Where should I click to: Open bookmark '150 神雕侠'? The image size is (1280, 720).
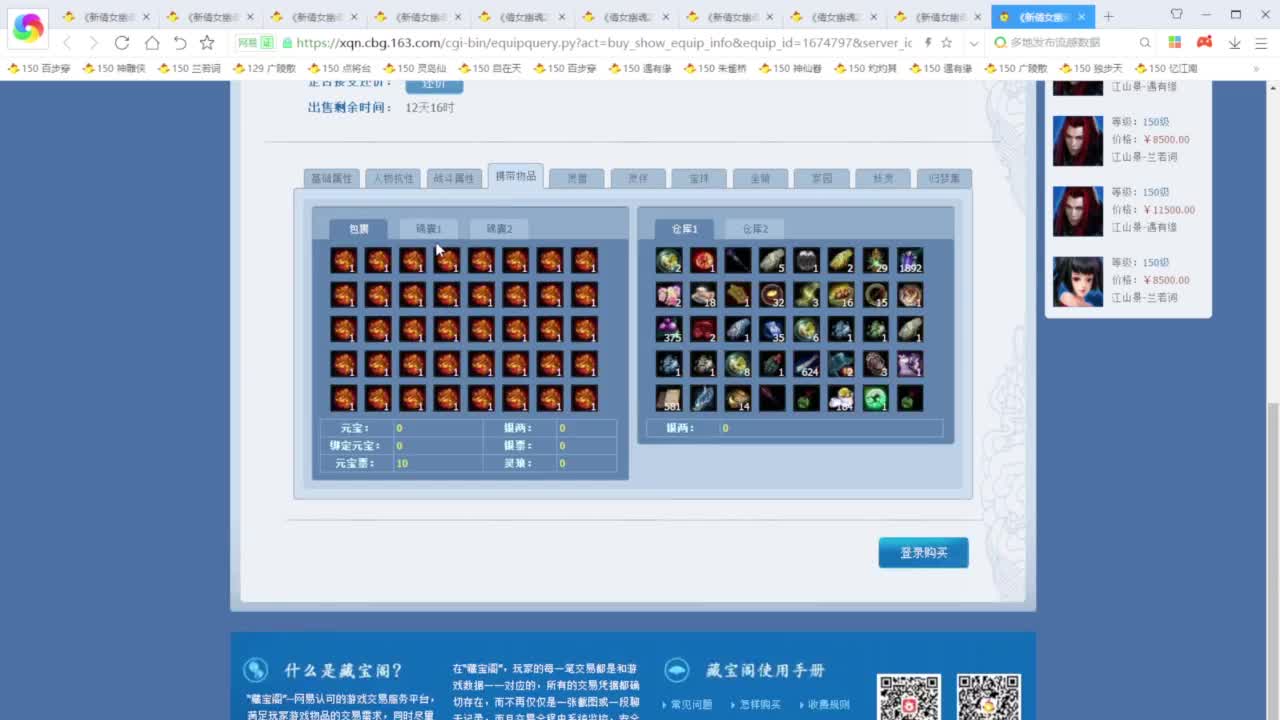pyautogui.click(x=113, y=68)
